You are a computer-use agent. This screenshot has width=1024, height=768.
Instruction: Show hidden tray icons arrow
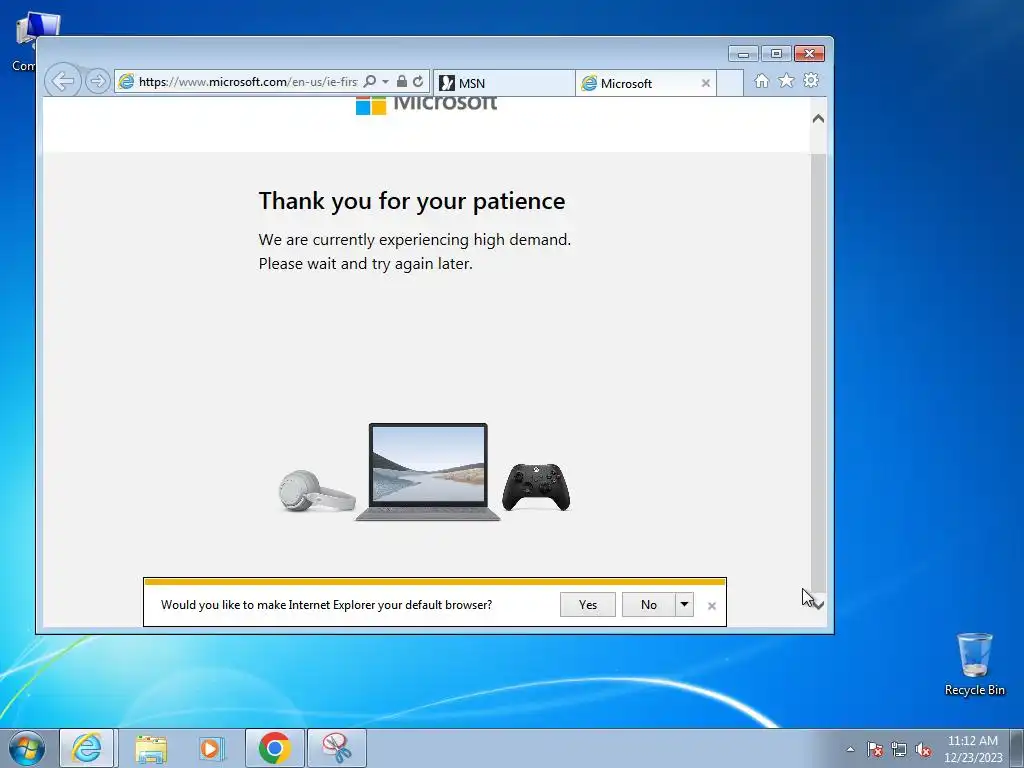[850, 749]
